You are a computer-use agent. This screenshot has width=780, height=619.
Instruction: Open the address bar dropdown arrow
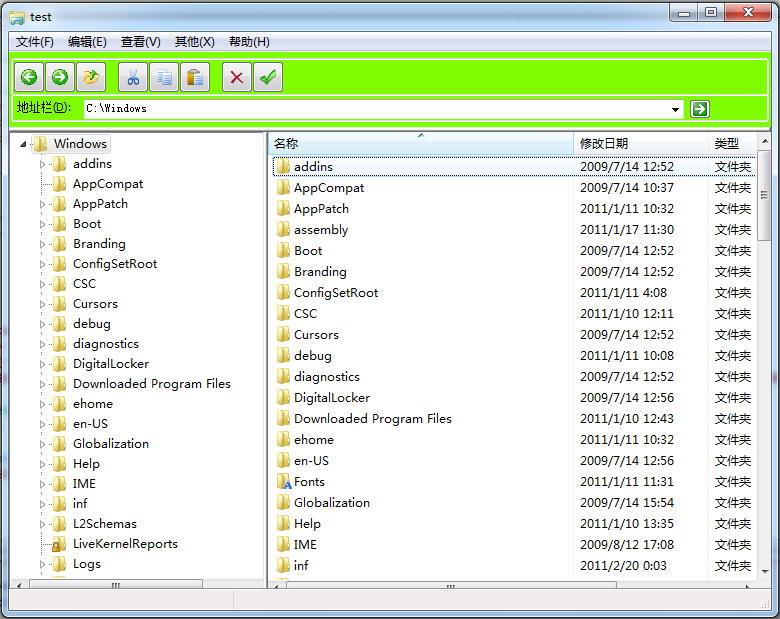(675, 109)
